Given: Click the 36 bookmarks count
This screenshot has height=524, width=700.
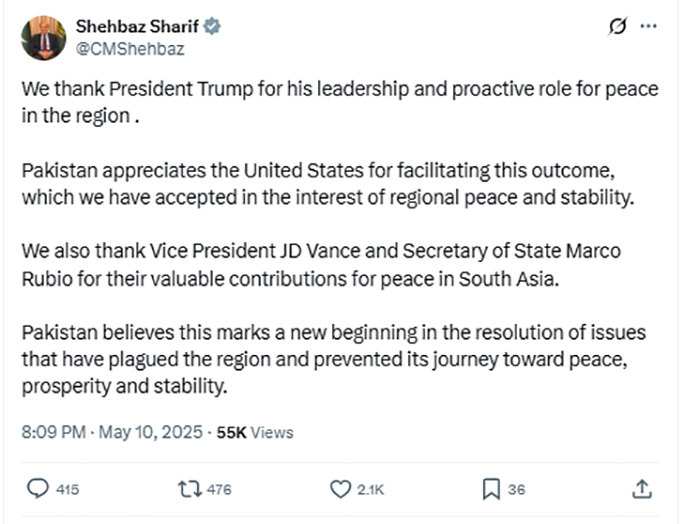Looking at the screenshot, I should [x=517, y=490].
